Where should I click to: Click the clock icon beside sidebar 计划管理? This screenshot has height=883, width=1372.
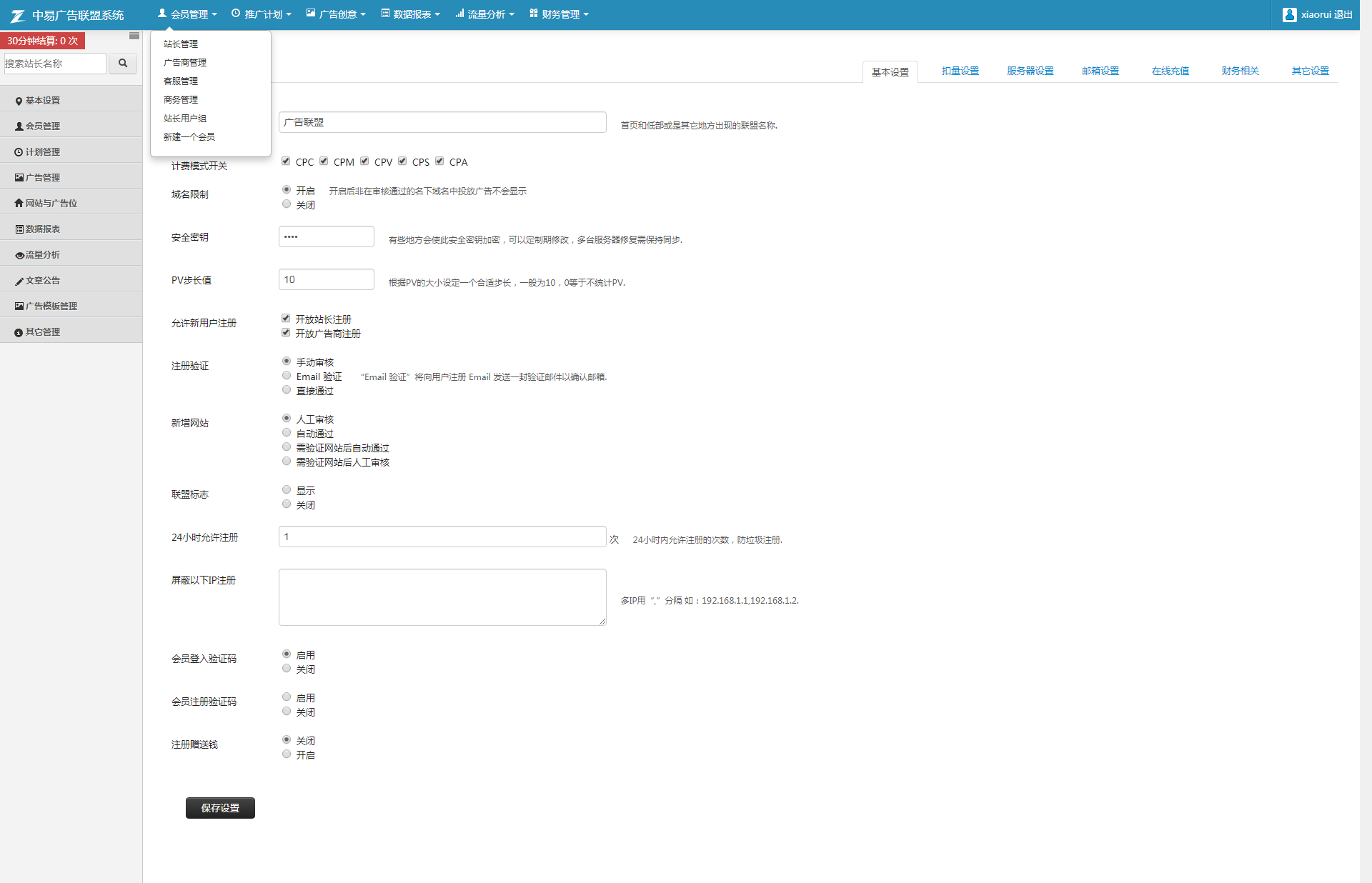19,152
